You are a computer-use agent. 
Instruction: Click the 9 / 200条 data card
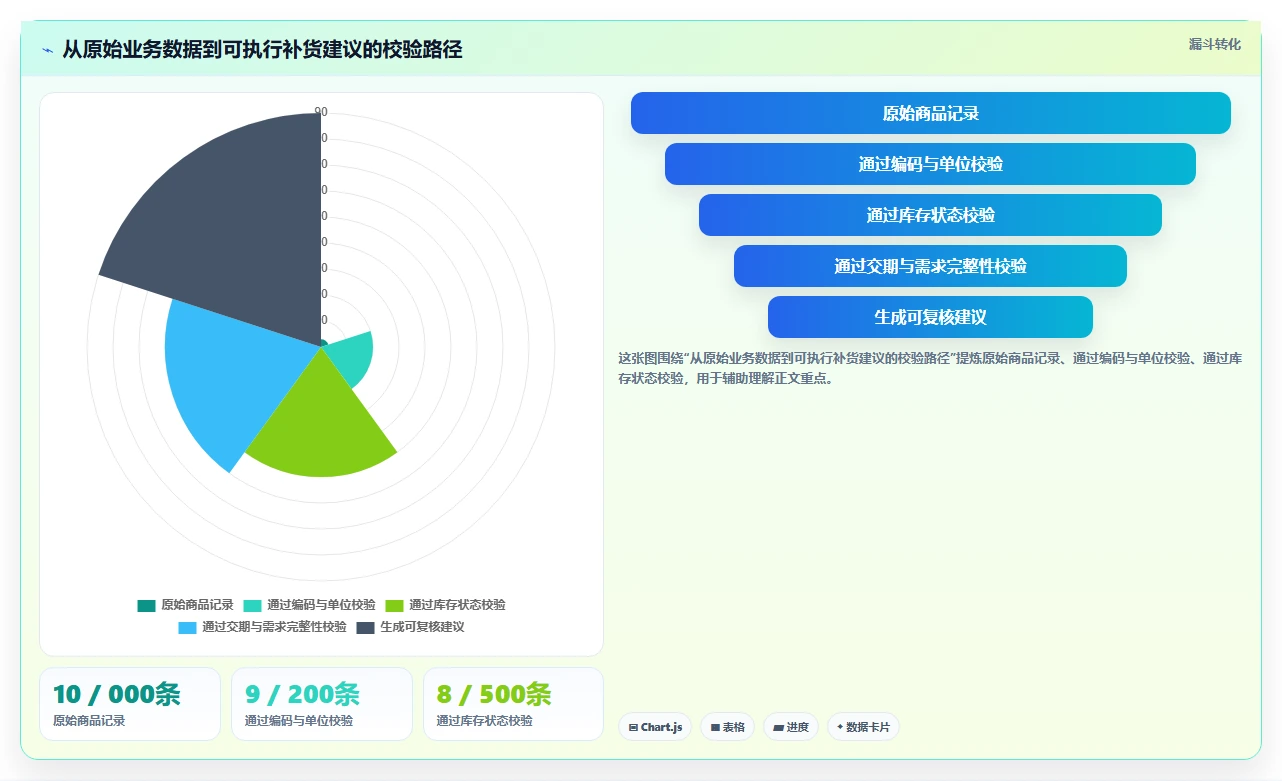pyautogui.click(x=322, y=704)
